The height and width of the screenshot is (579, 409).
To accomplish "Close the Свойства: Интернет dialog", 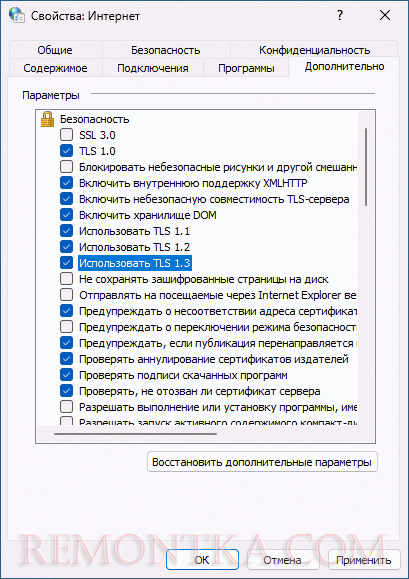I will pyautogui.click(x=385, y=16).
